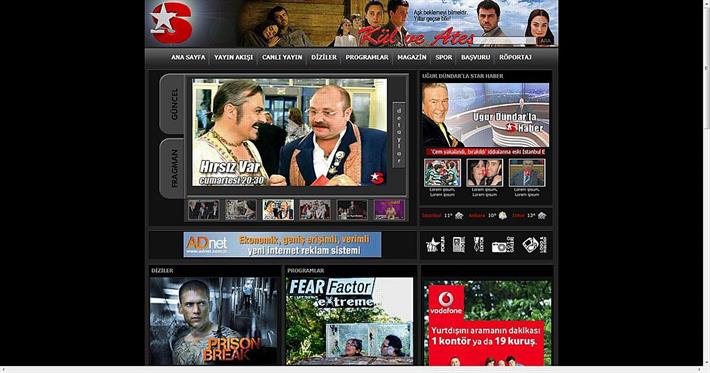The width and height of the screenshot is (710, 373).
Task: Open the Fear Factor Extreme image
Action: (350, 321)
